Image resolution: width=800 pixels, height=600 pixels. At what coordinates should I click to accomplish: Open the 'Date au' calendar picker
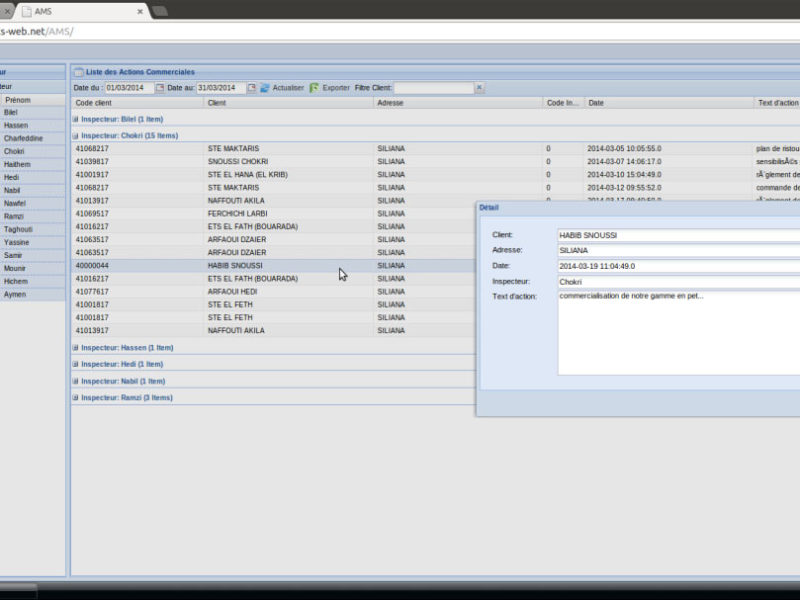click(251, 88)
